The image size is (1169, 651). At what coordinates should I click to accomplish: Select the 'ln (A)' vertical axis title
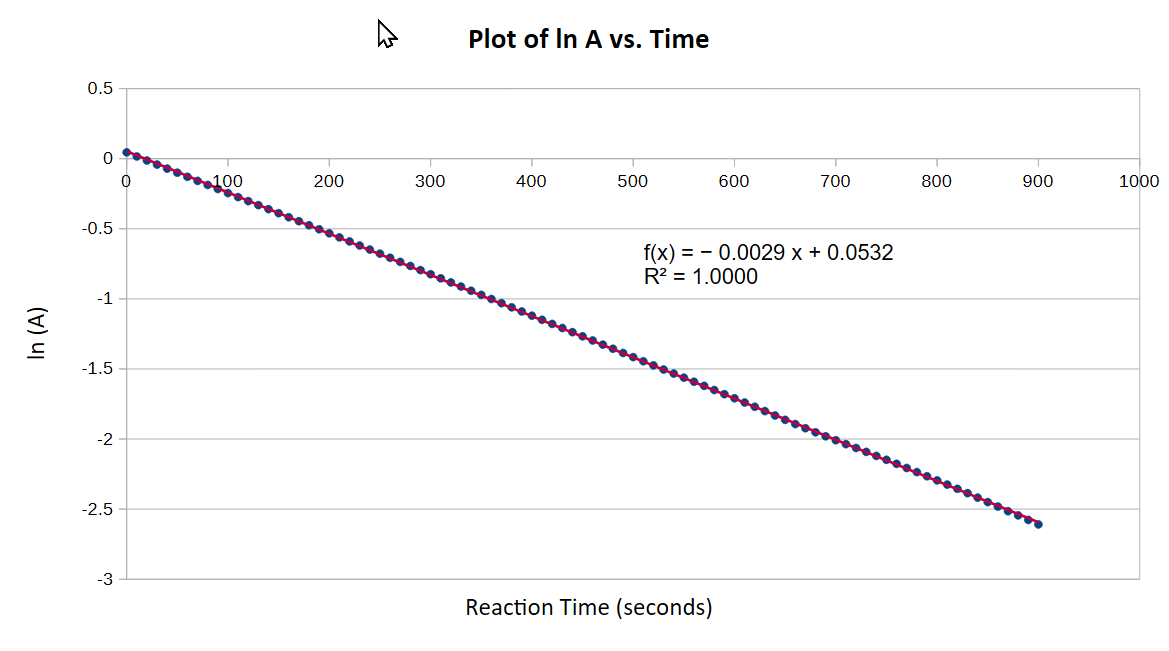(x=37, y=333)
